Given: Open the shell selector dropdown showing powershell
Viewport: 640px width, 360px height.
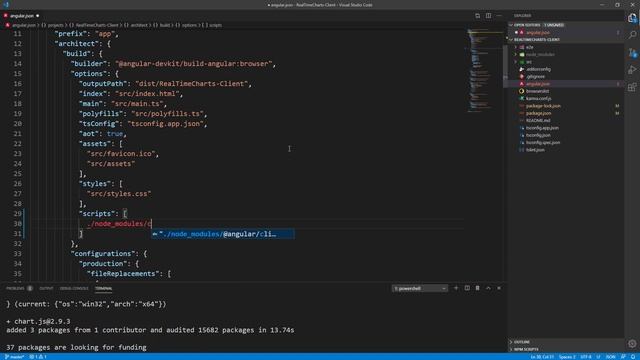Looking at the screenshot, I should click(420, 288).
